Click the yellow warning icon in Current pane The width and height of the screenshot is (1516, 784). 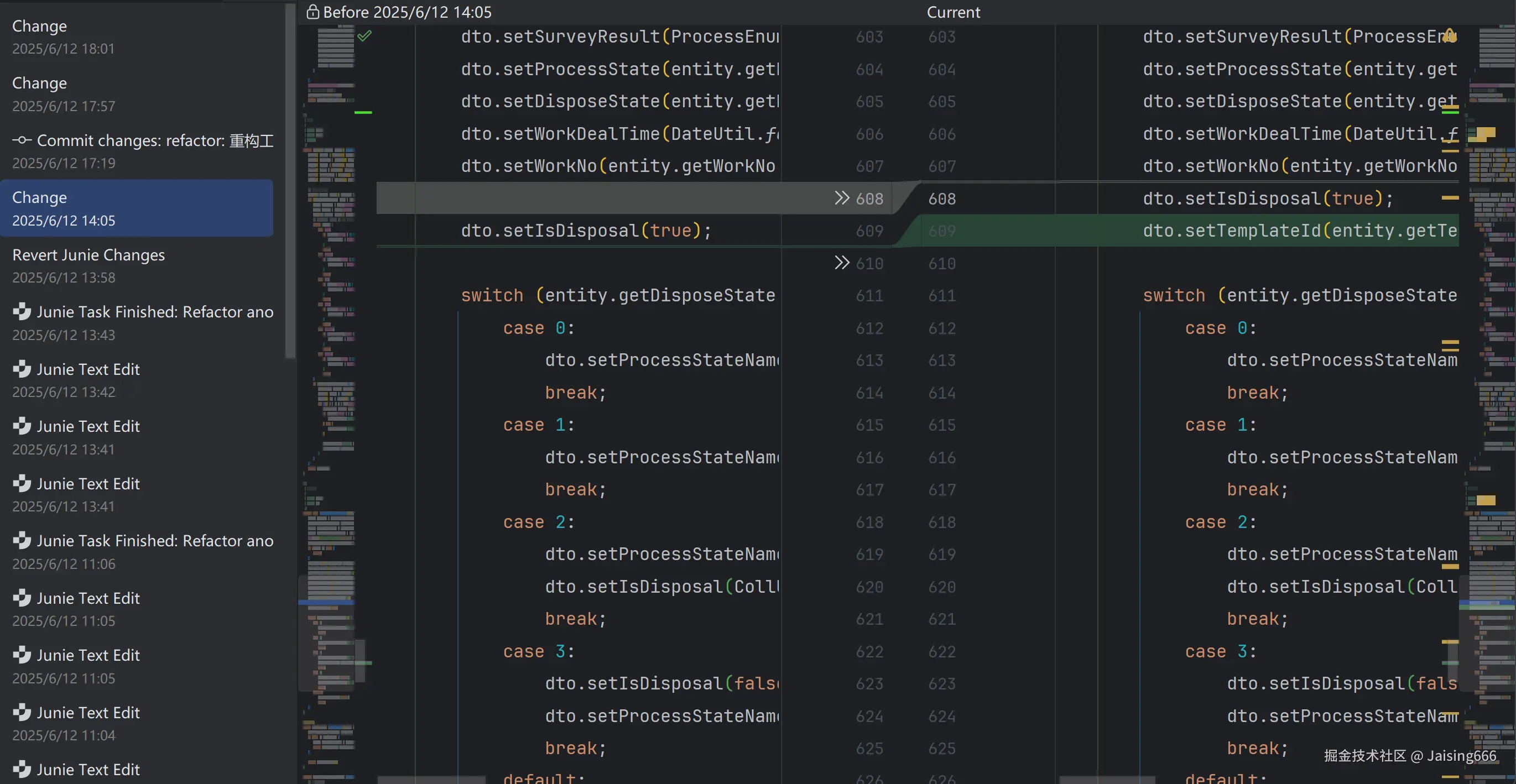[1450, 35]
